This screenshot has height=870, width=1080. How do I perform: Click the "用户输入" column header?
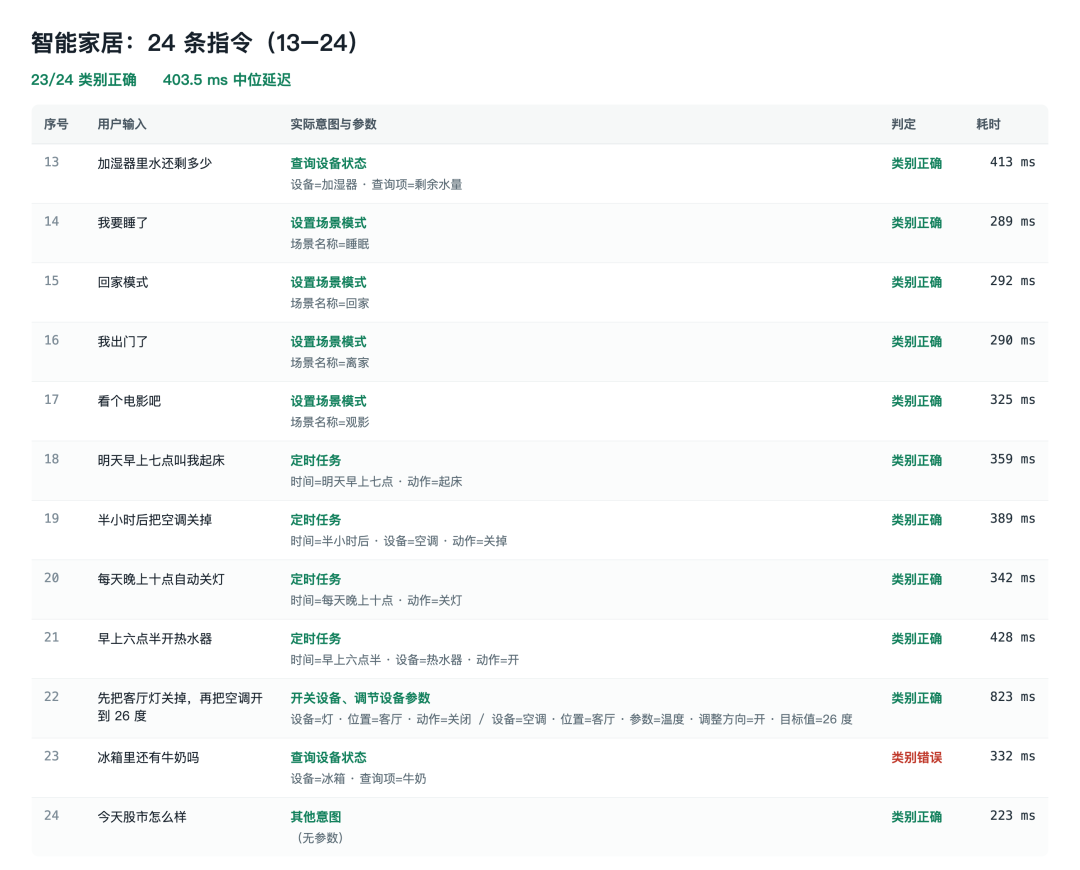click(122, 124)
